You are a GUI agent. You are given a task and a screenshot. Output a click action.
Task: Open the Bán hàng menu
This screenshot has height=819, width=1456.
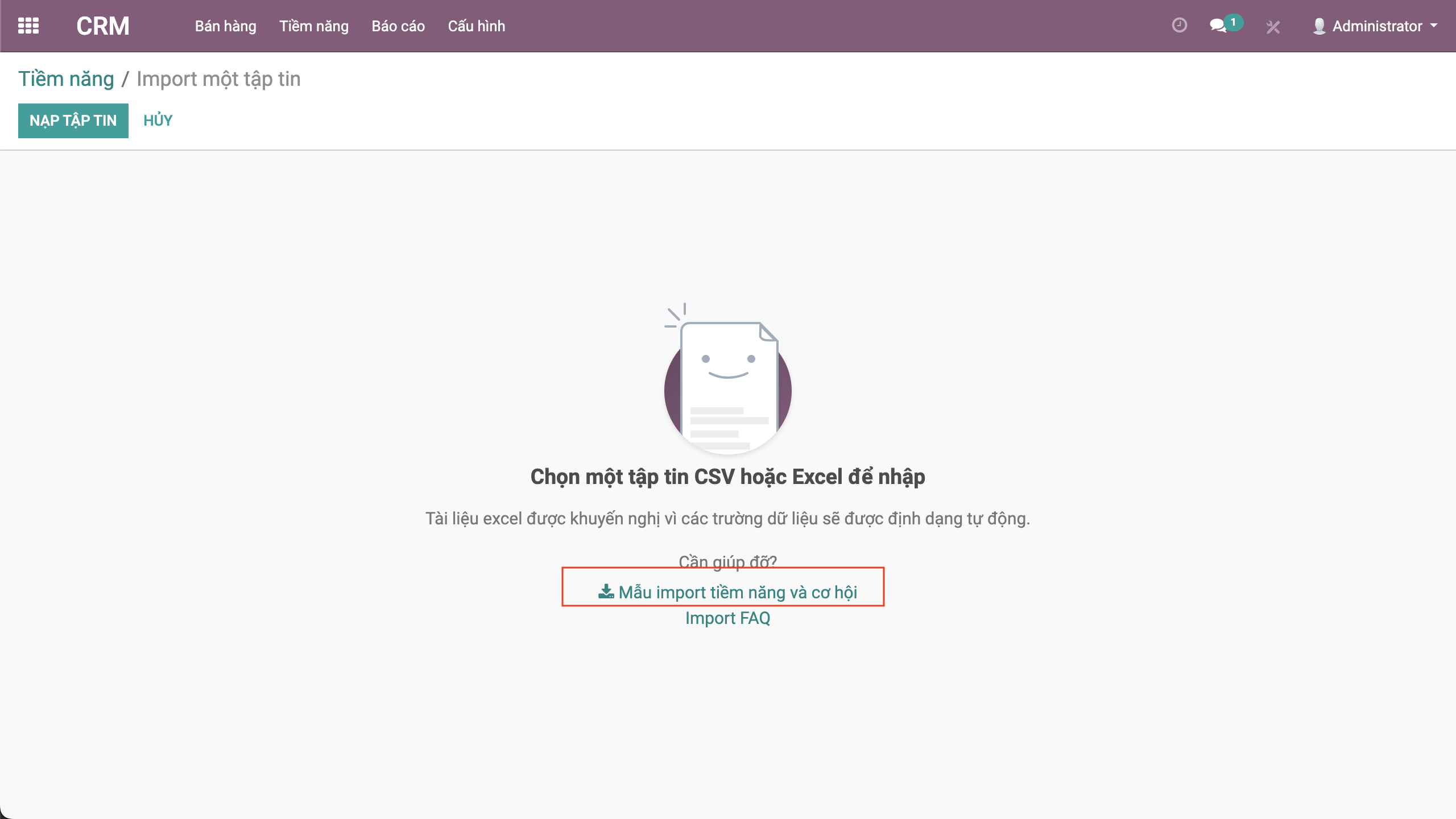[226, 26]
